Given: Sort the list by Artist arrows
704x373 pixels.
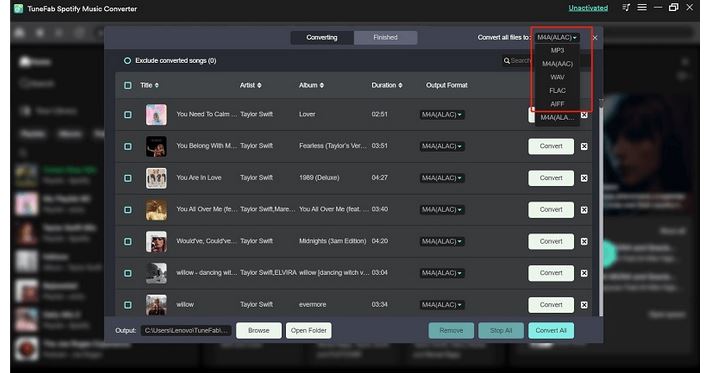Looking at the screenshot, I should pyautogui.click(x=259, y=85).
